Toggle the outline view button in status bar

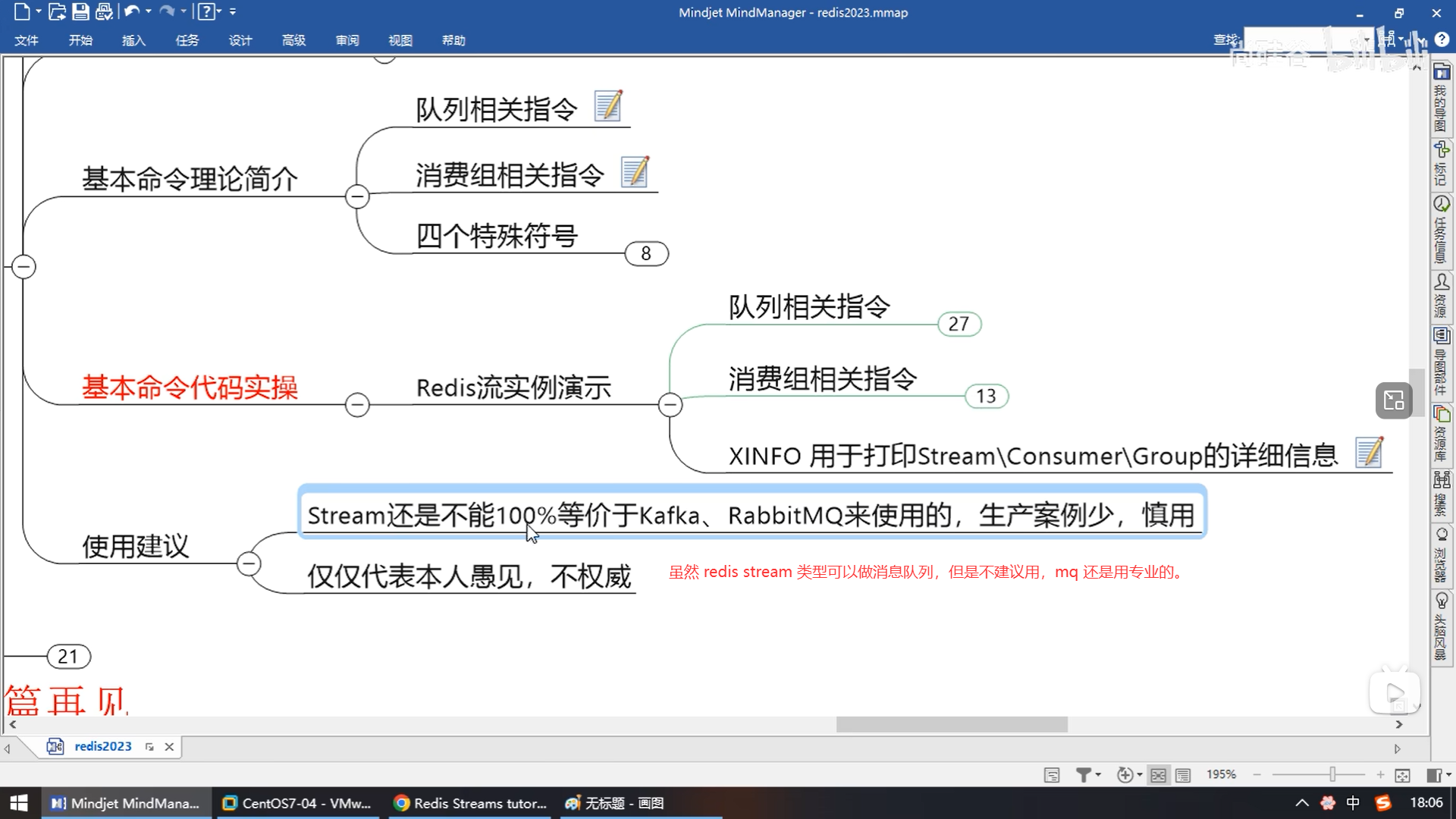click(x=1183, y=774)
